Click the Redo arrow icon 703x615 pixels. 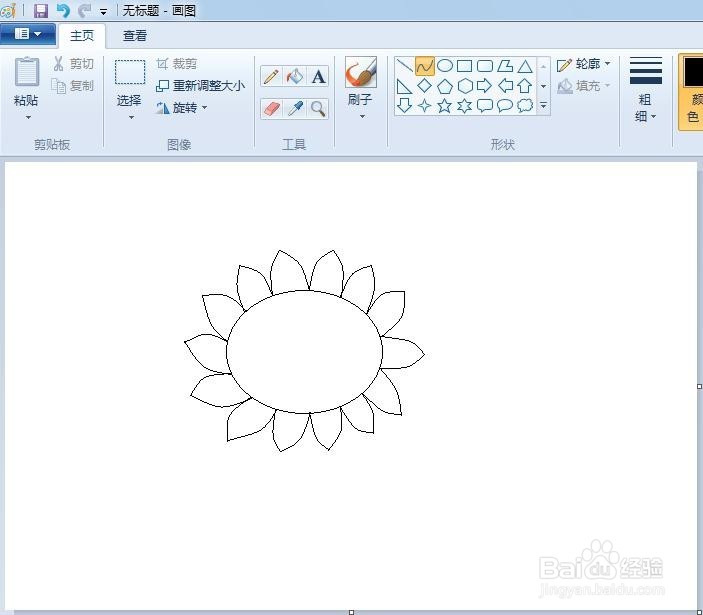click(84, 10)
